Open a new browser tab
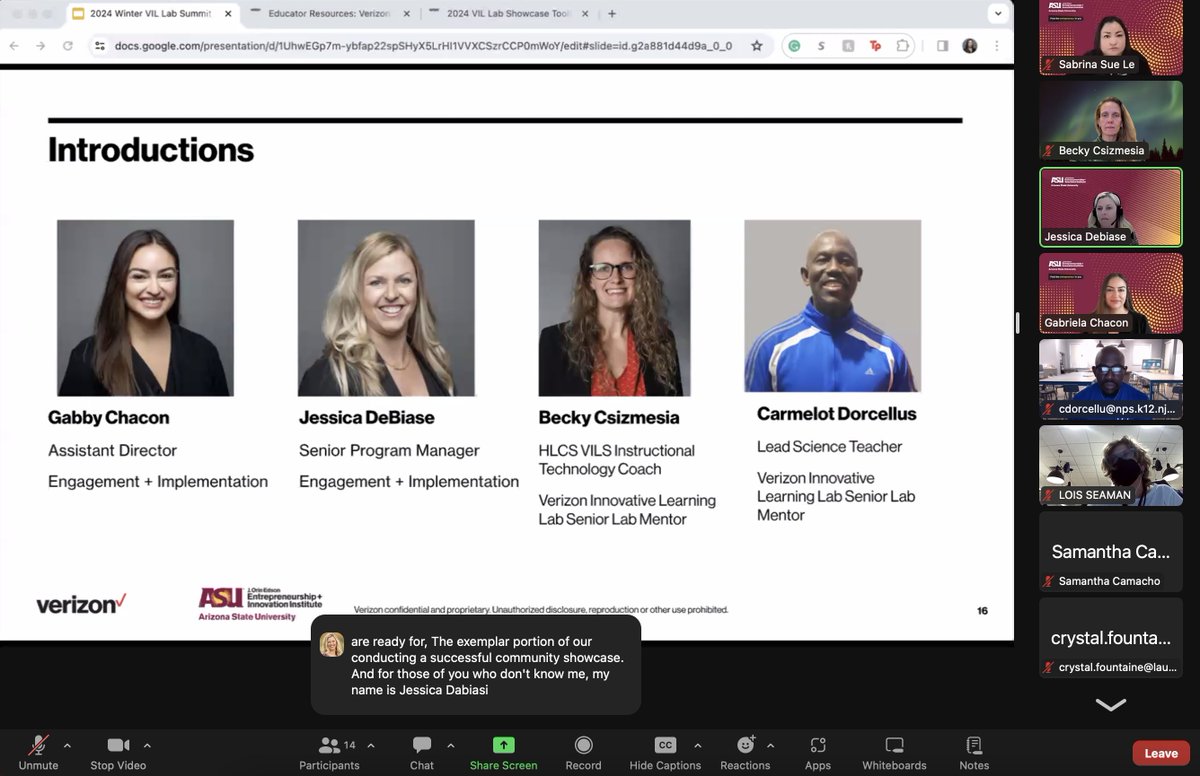 click(x=612, y=14)
